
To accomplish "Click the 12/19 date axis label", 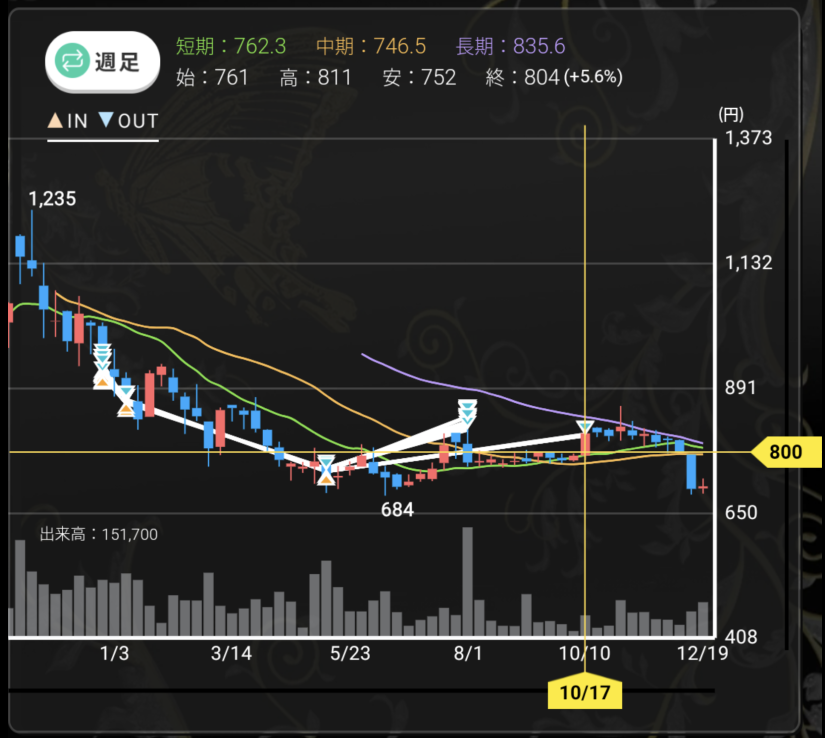I will 702,653.
